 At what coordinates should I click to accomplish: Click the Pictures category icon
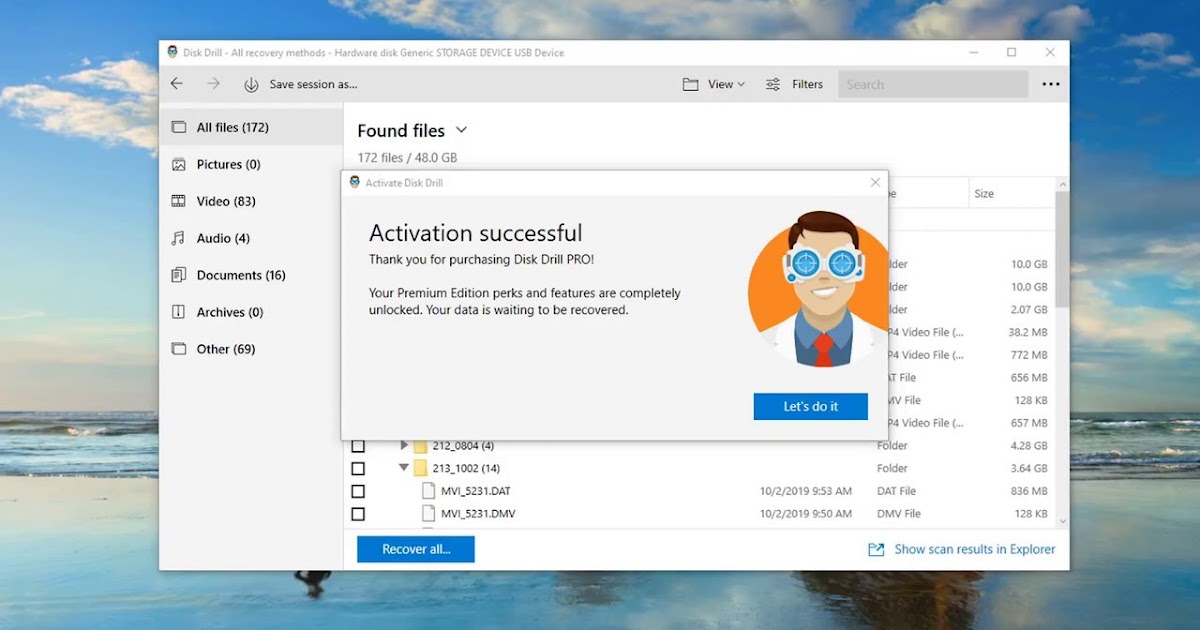pos(179,164)
